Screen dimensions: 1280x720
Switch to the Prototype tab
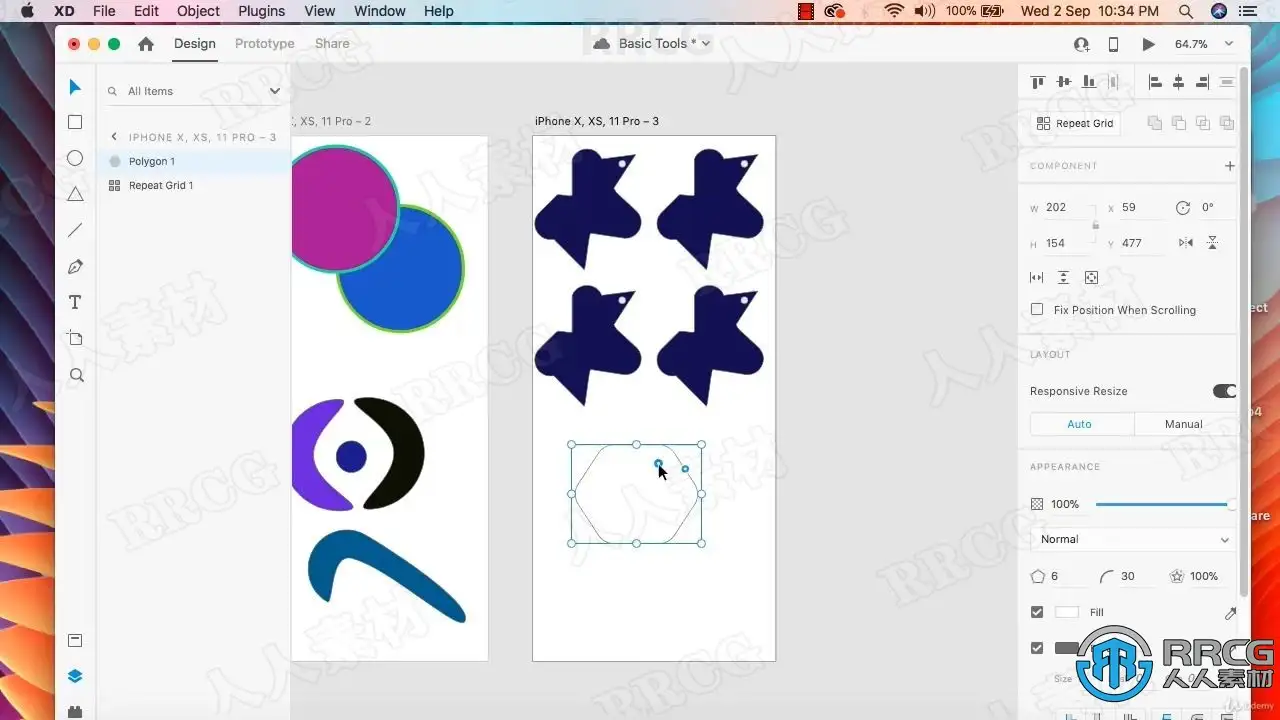(265, 44)
